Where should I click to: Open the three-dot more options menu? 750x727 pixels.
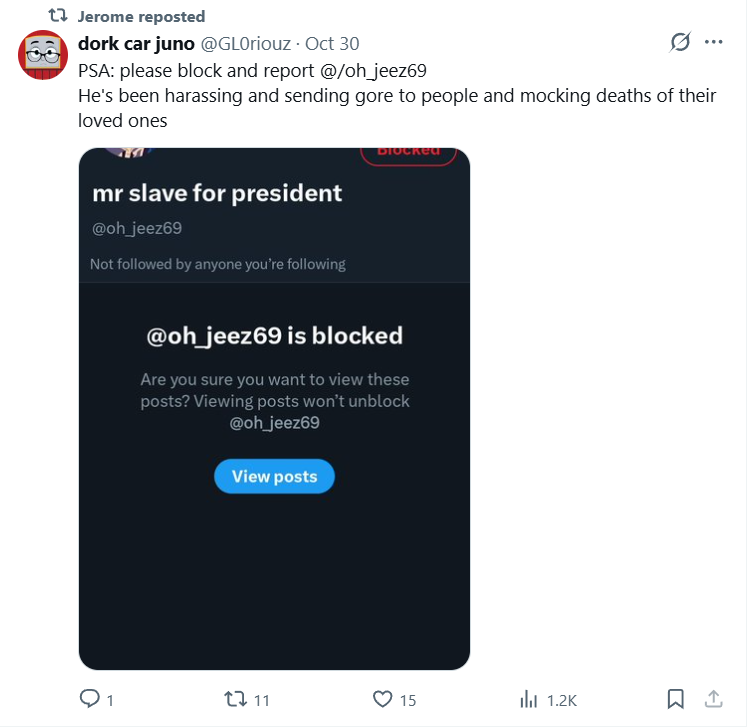click(714, 42)
